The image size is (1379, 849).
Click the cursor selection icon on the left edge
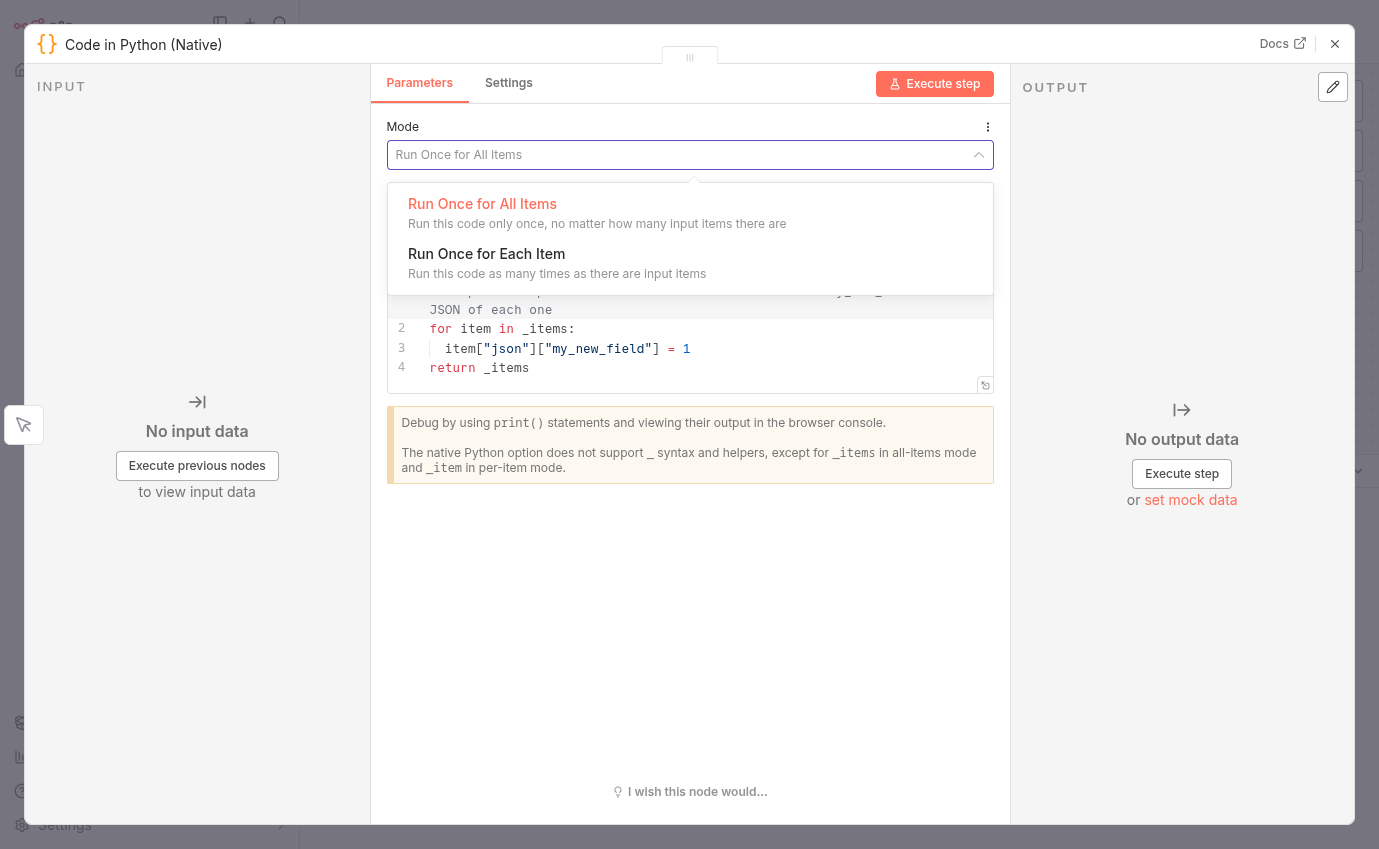[24, 424]
